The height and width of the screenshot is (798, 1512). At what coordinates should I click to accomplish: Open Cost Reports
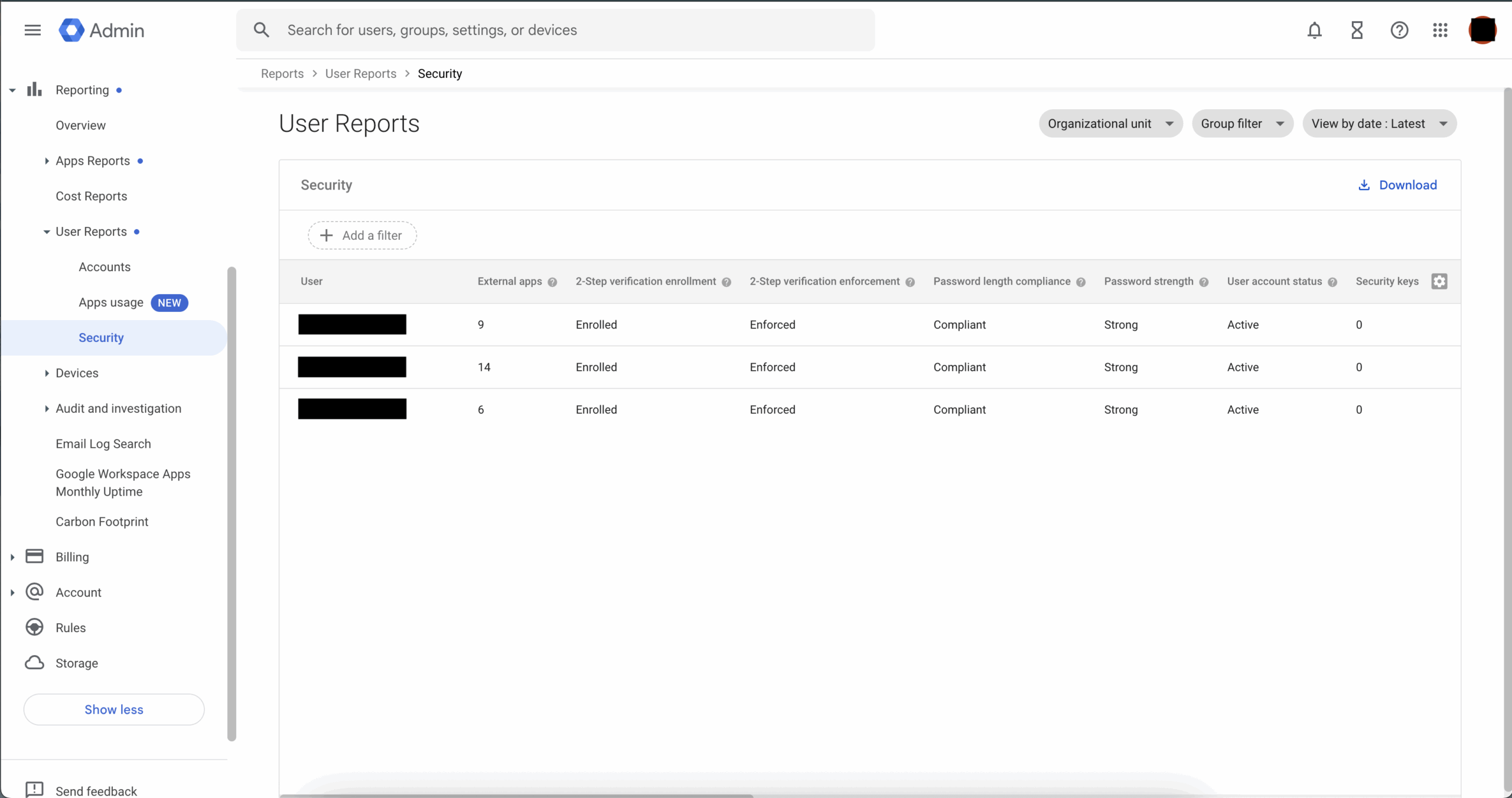coord(92,196)
